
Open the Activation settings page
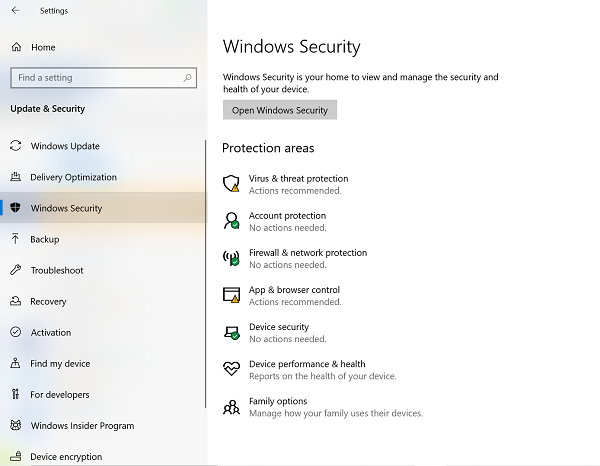[x=50, y=332]
